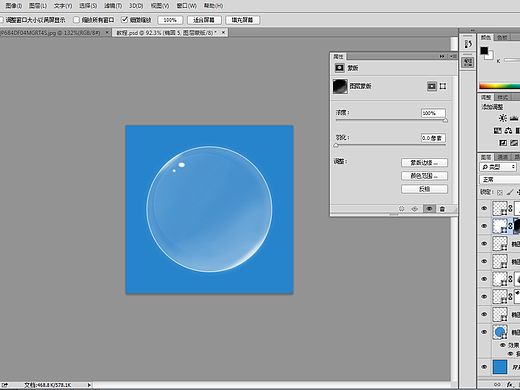Screen dimensions: 520x390
Task: Click the density slider handle
Action: 445,120
